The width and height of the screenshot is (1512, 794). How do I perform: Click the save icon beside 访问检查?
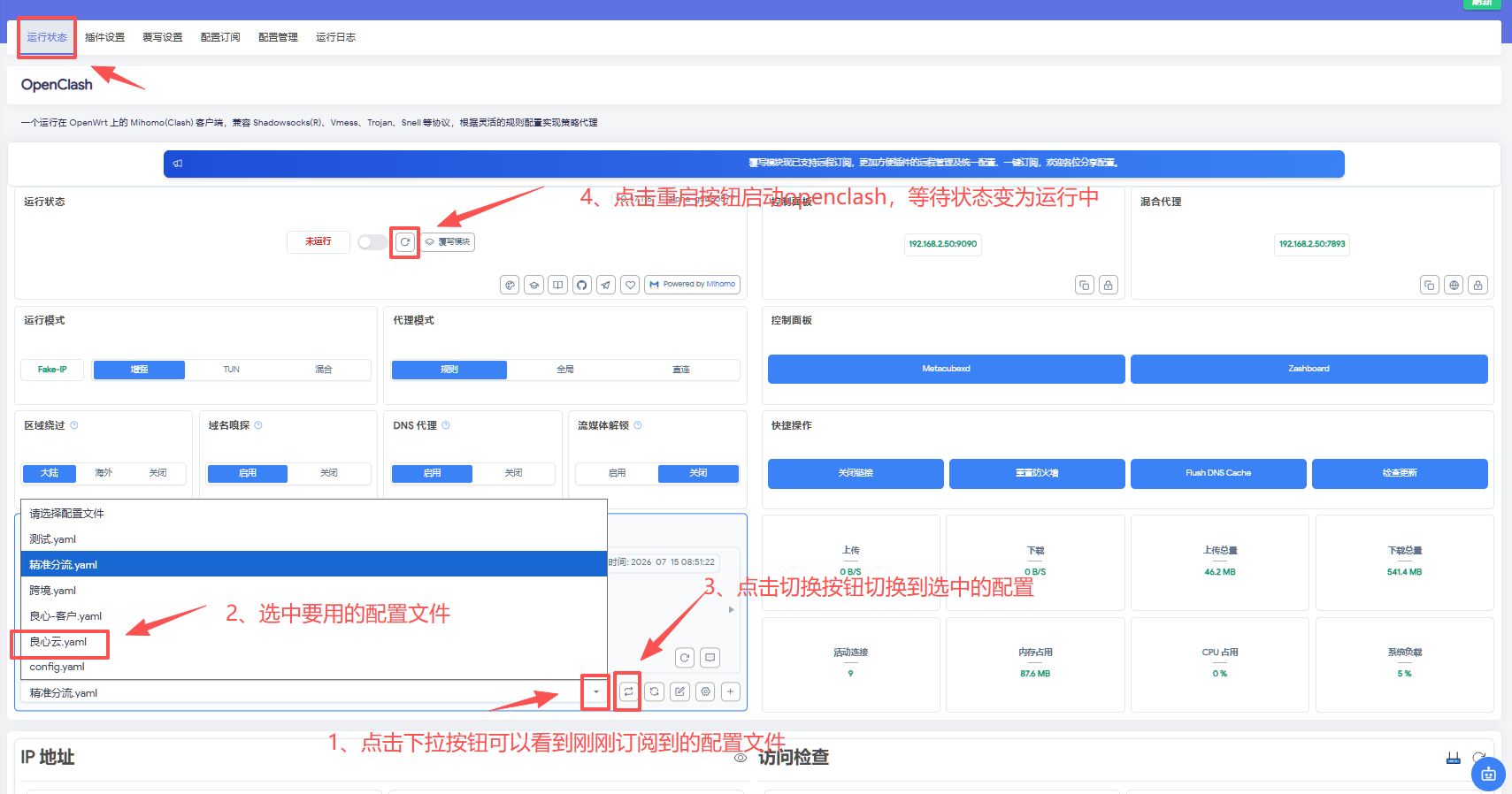point(1453,758)
